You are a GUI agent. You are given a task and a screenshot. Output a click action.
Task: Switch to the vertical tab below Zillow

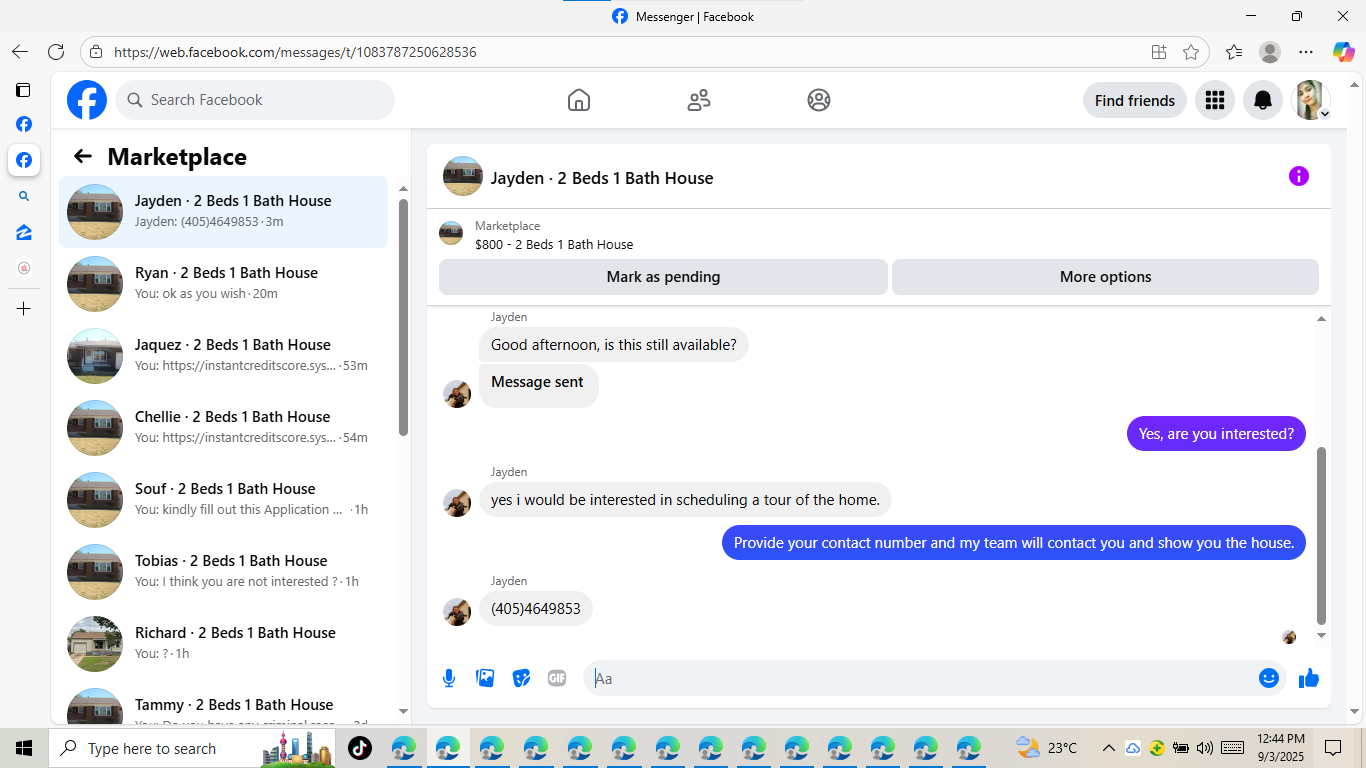24,269
